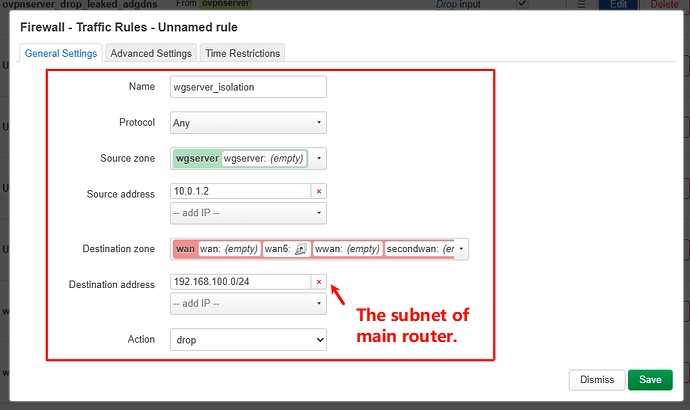The height and width of the screenshot is (410, 690).
Task: Click the Name field containing wgserver_isolation
Action: pyautogui.click(x=249, y=87)
